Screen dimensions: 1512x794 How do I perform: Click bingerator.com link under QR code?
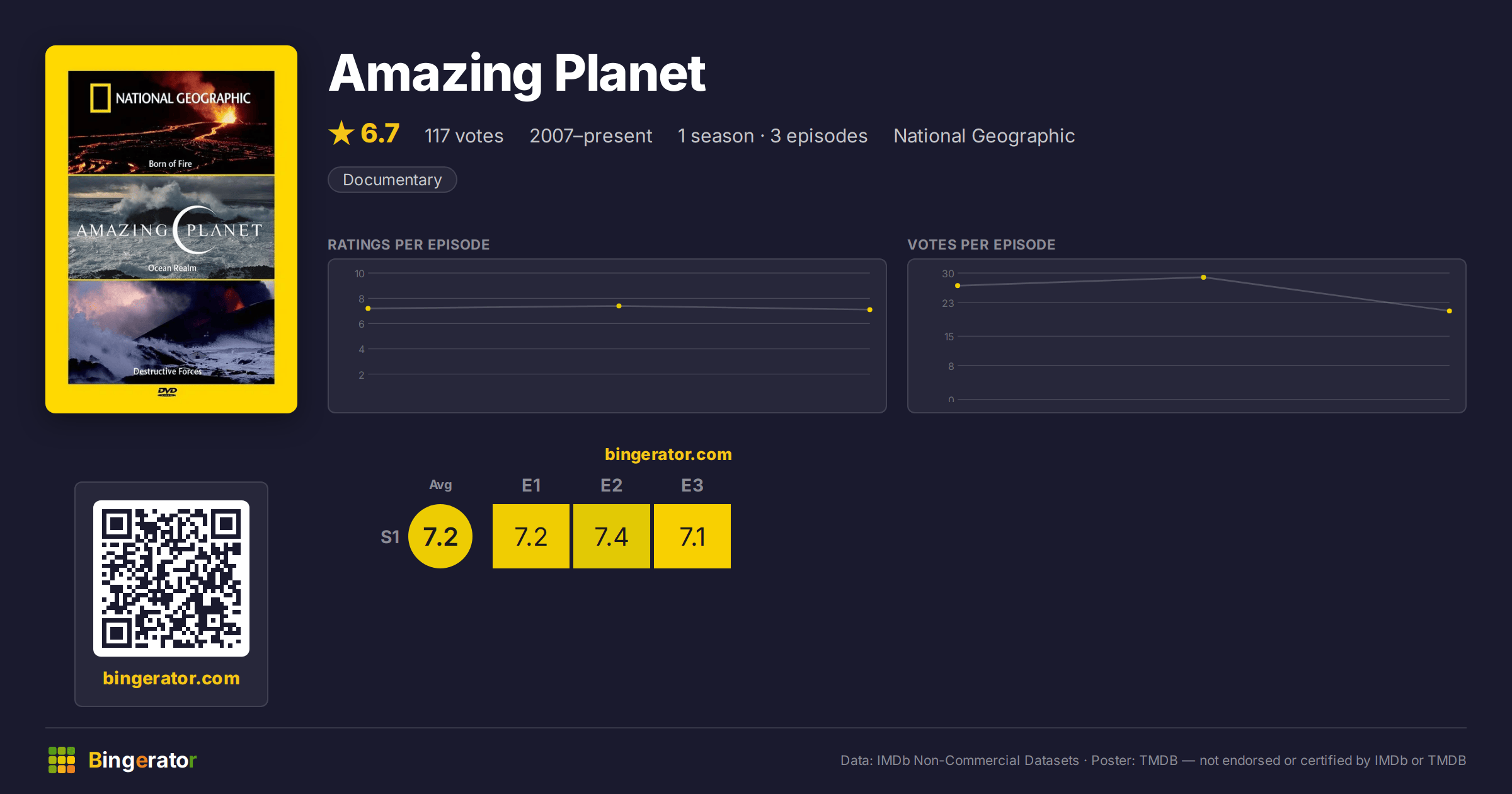click(171, 678)
